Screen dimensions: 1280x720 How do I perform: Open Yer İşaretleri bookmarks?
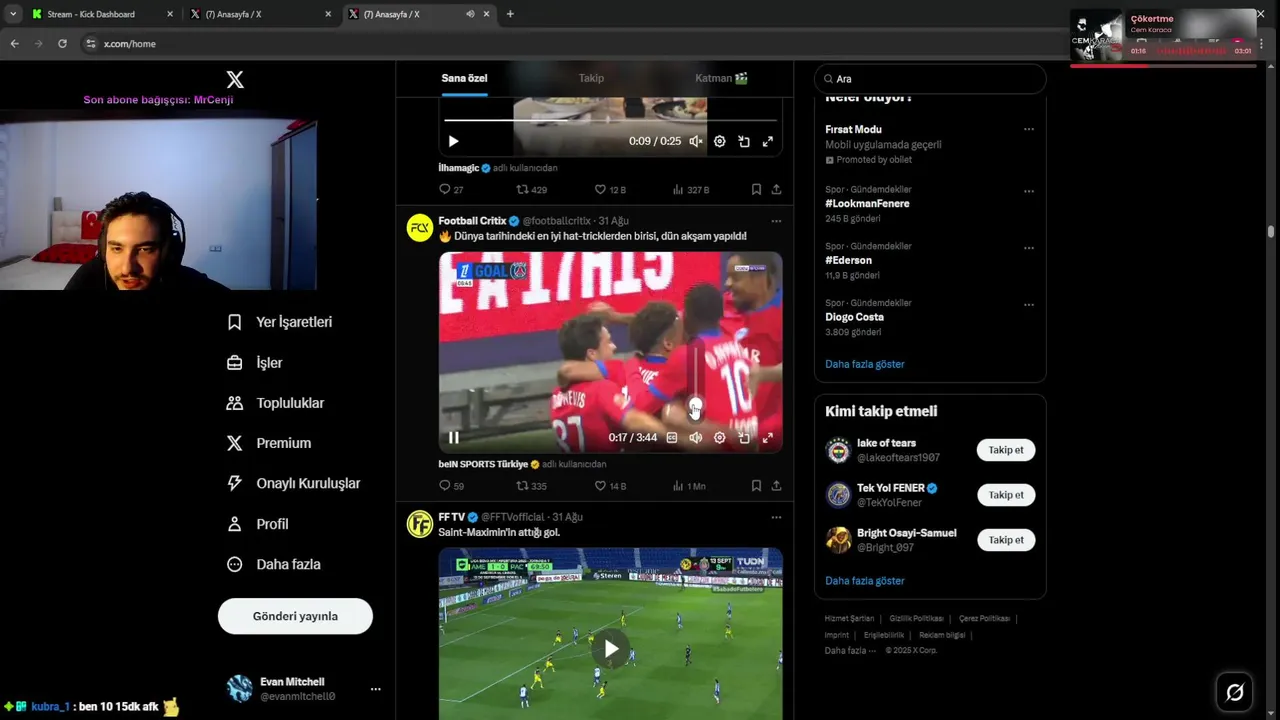(x=280, y=322)
